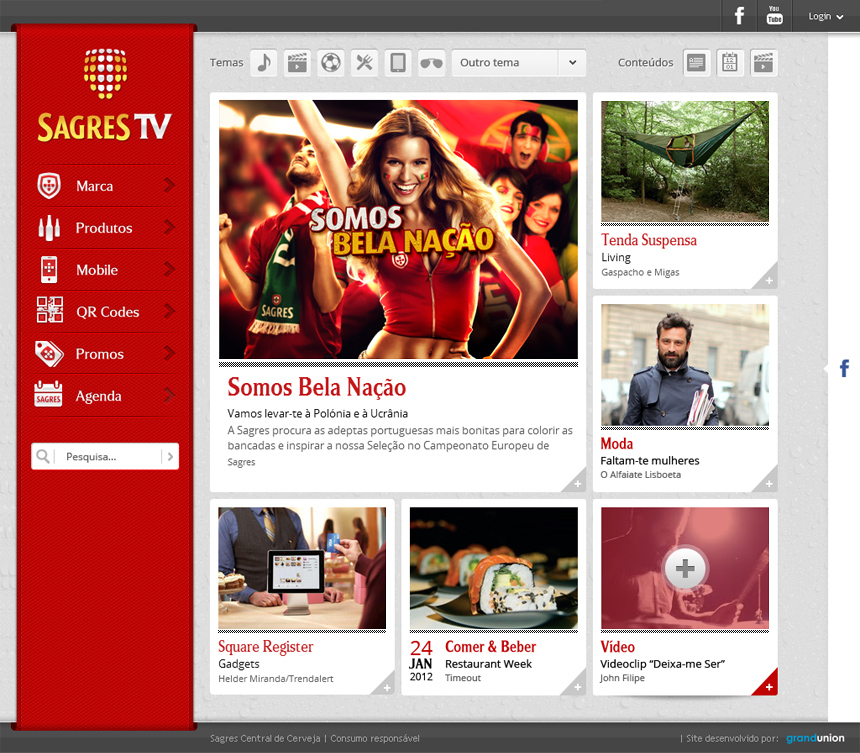
Task: Open the Somos Bela Nação headline
Action: coord(316,387)
